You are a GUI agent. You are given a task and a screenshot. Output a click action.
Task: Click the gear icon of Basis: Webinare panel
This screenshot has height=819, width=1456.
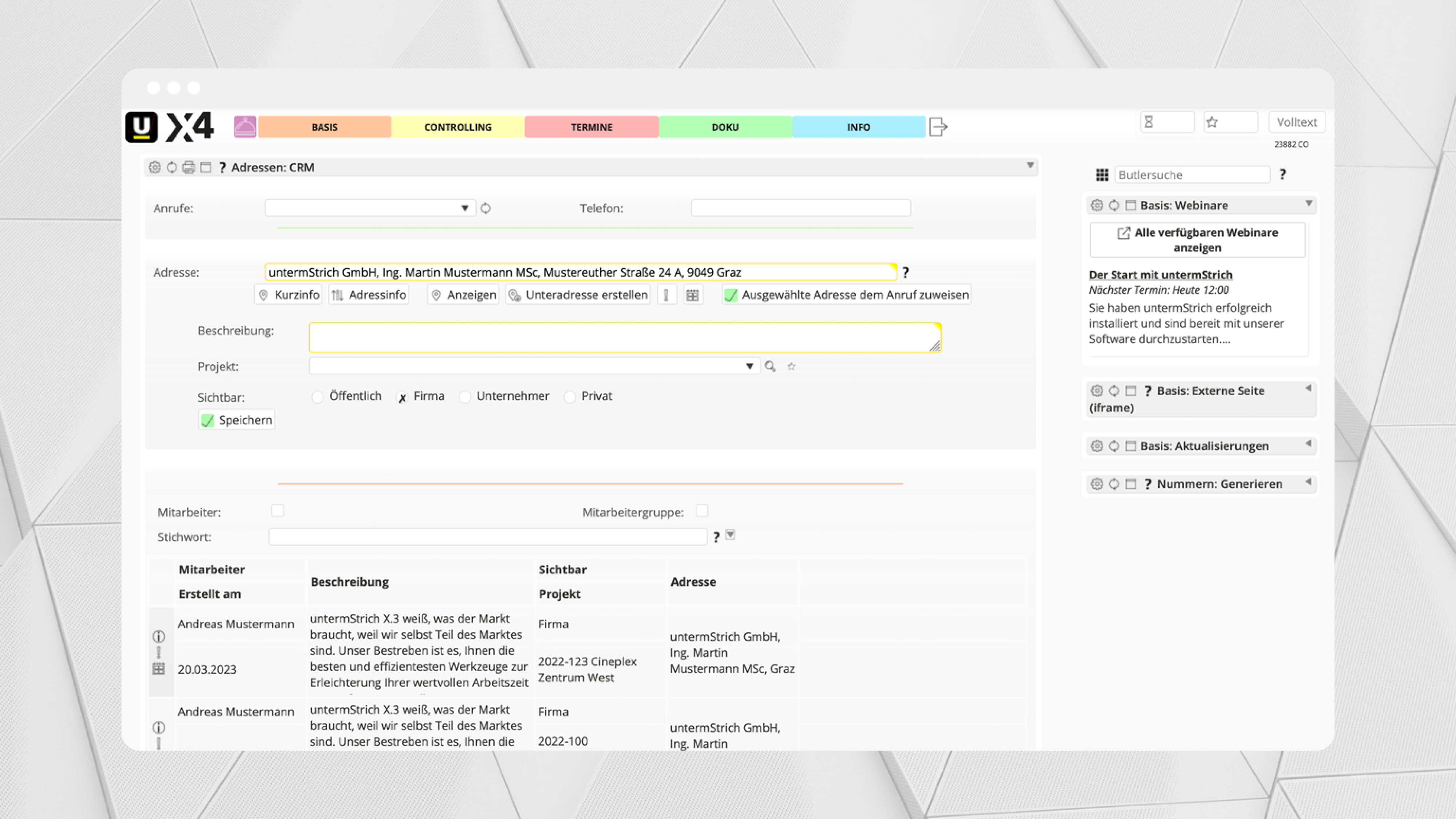coord(1096,205)
